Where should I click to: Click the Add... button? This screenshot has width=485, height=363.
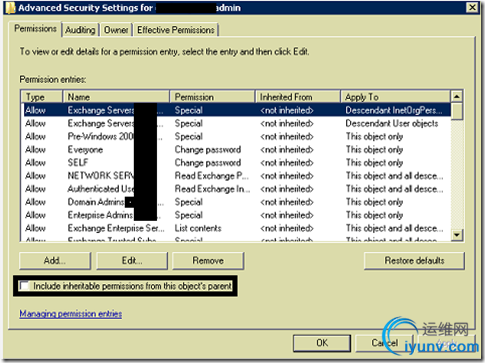tap(55, 261)
